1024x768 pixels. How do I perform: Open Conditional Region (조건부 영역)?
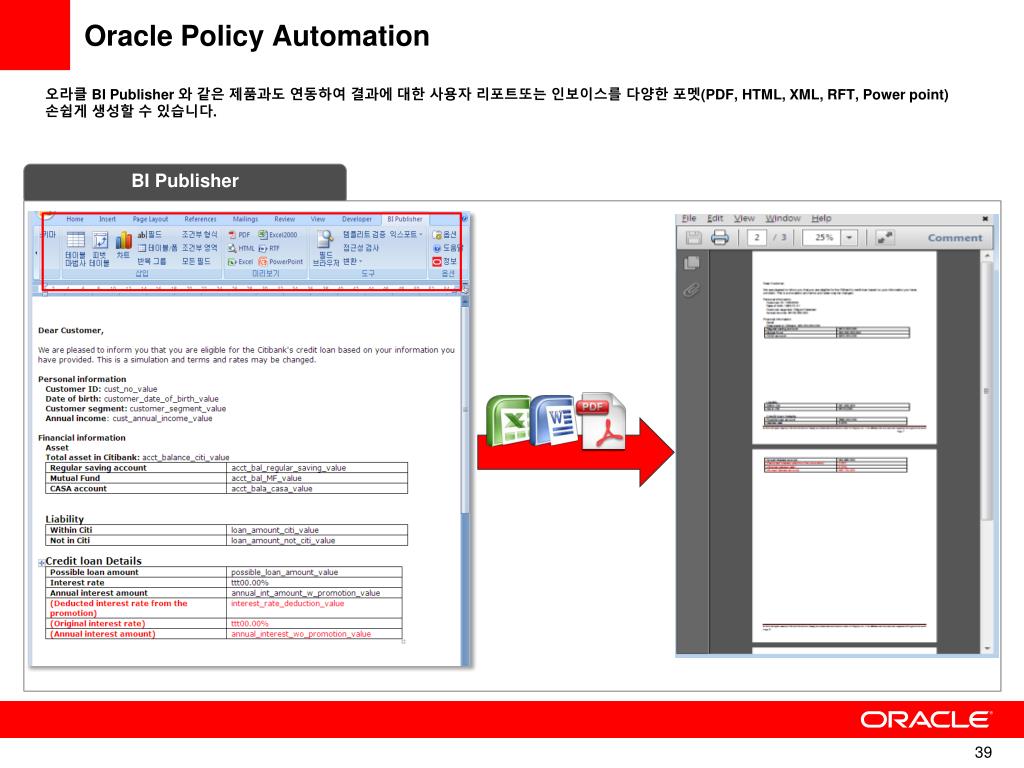pos(199,248)
